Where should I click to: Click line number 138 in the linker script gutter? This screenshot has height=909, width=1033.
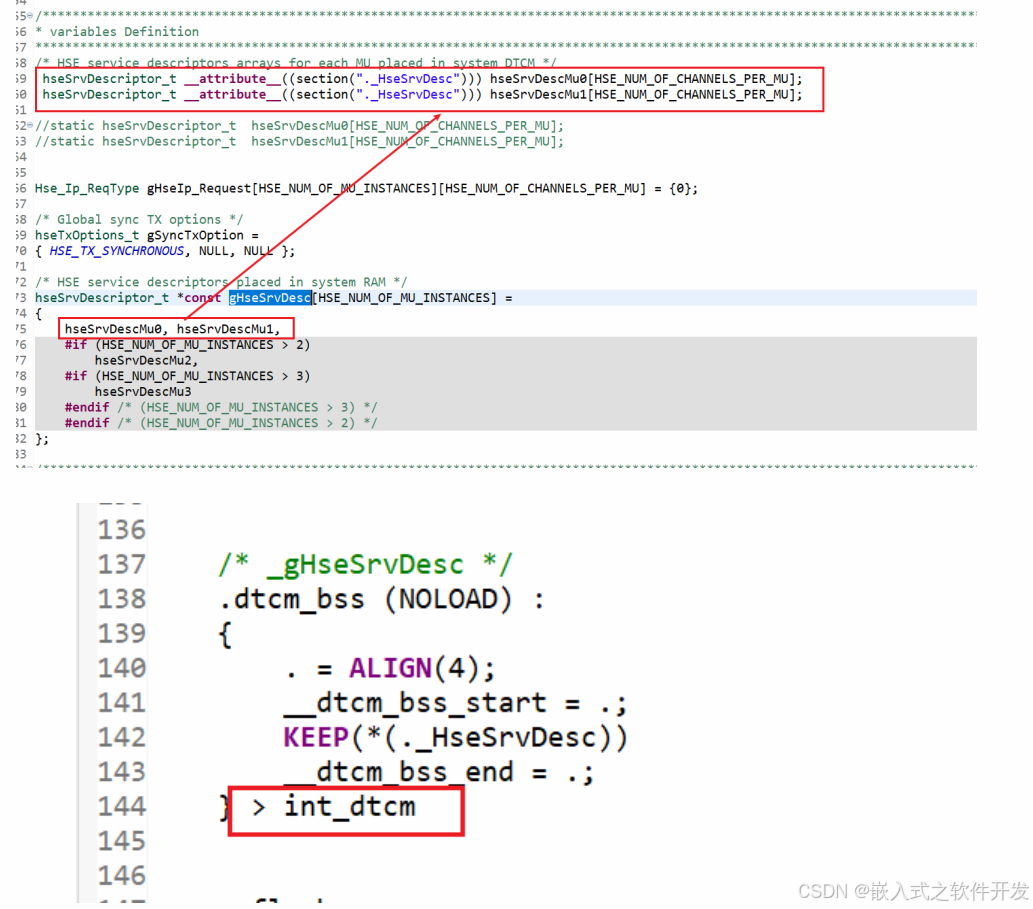121,599
